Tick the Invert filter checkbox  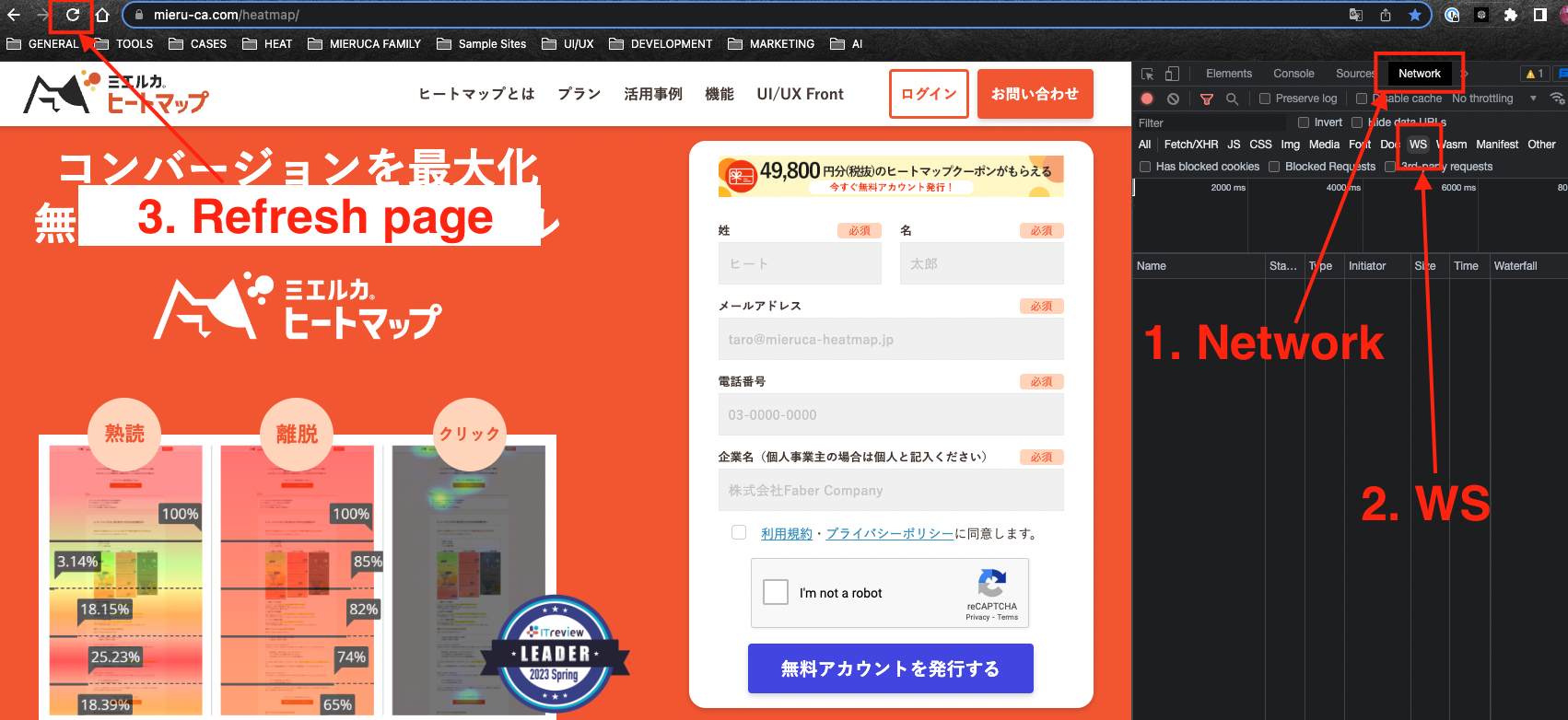point(1304,122)
